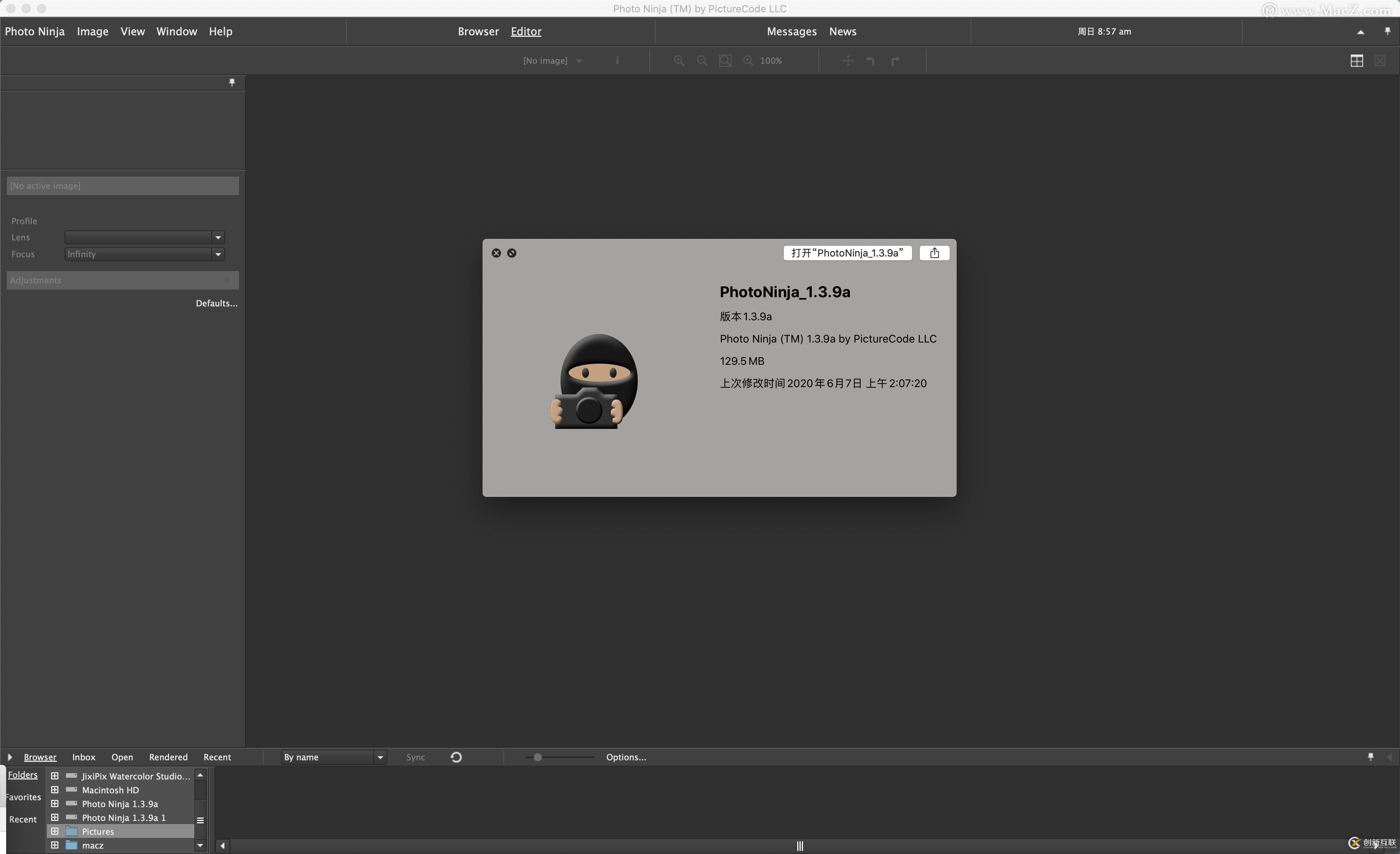Click the Pictures folder icon
This screenshot has height=854, width=1400.
tap(71, 831)
